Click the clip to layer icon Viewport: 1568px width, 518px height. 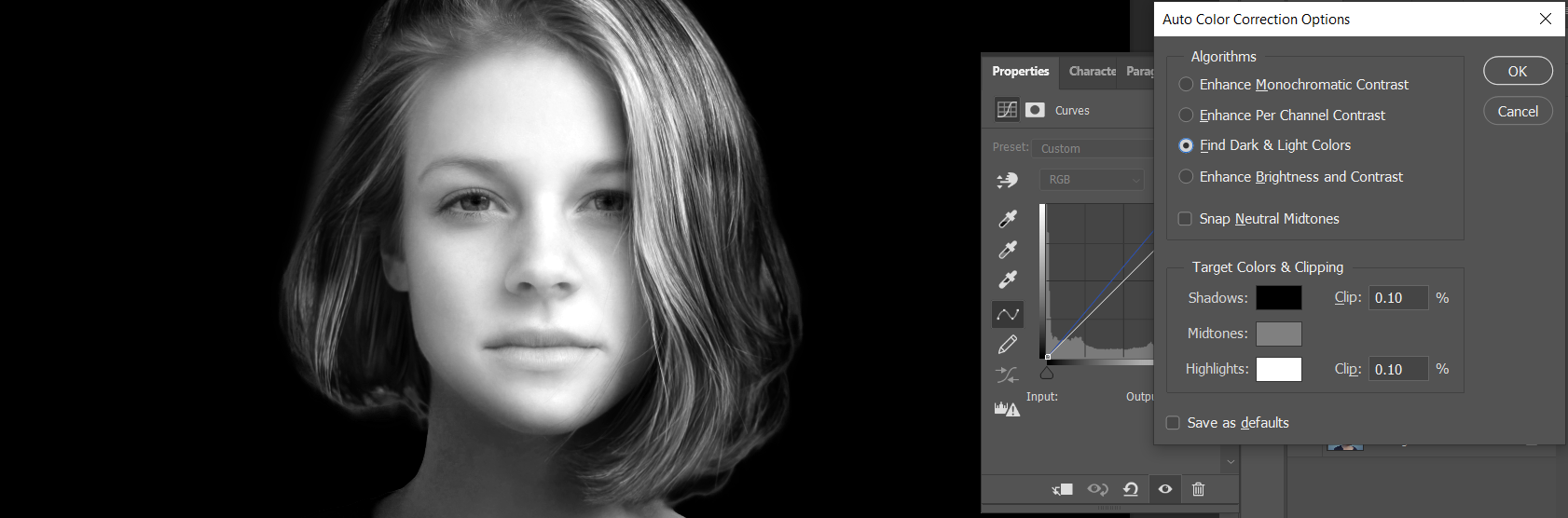point(1063,489)
